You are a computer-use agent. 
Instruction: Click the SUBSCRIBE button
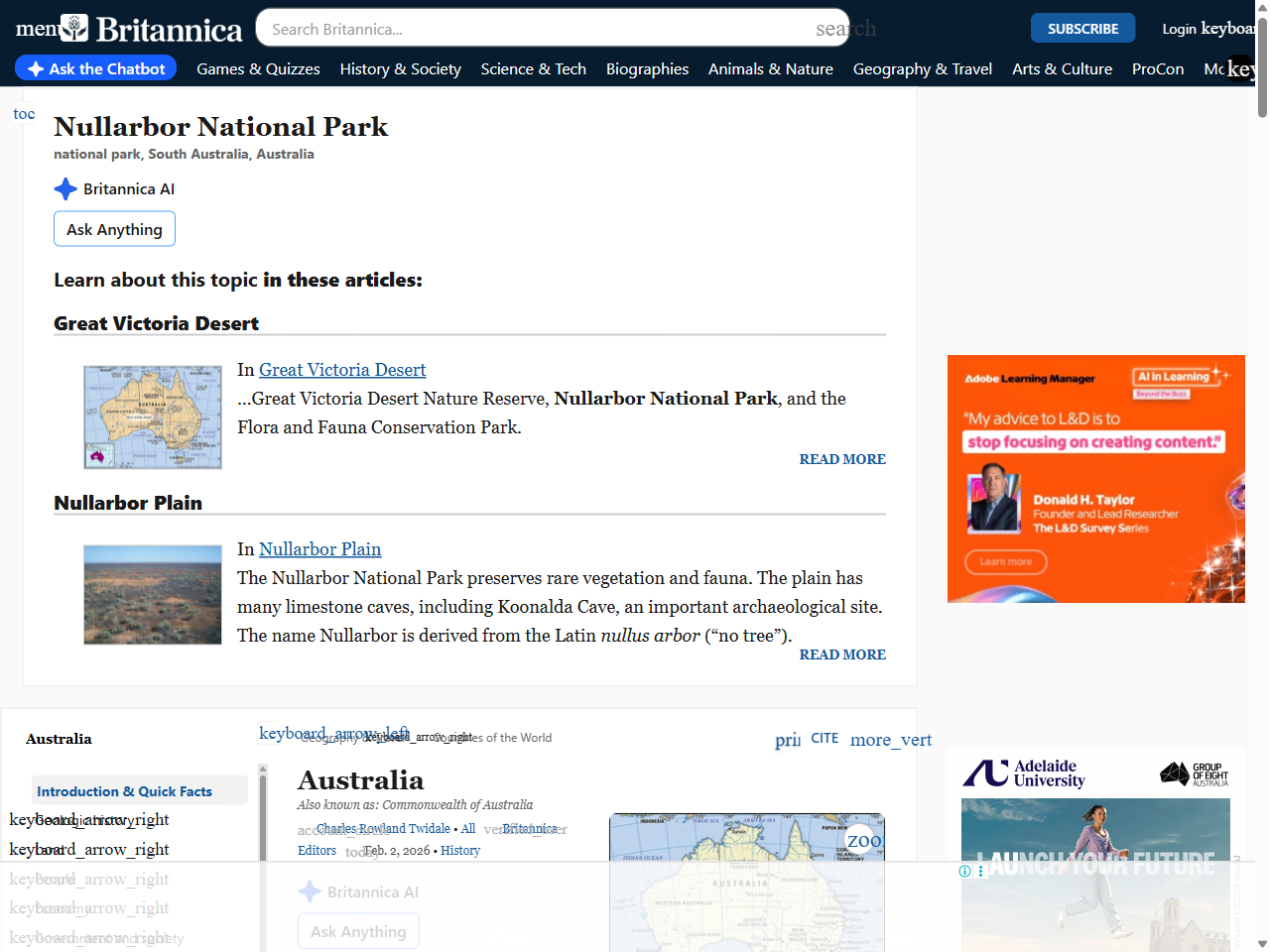click(1082, 28)
